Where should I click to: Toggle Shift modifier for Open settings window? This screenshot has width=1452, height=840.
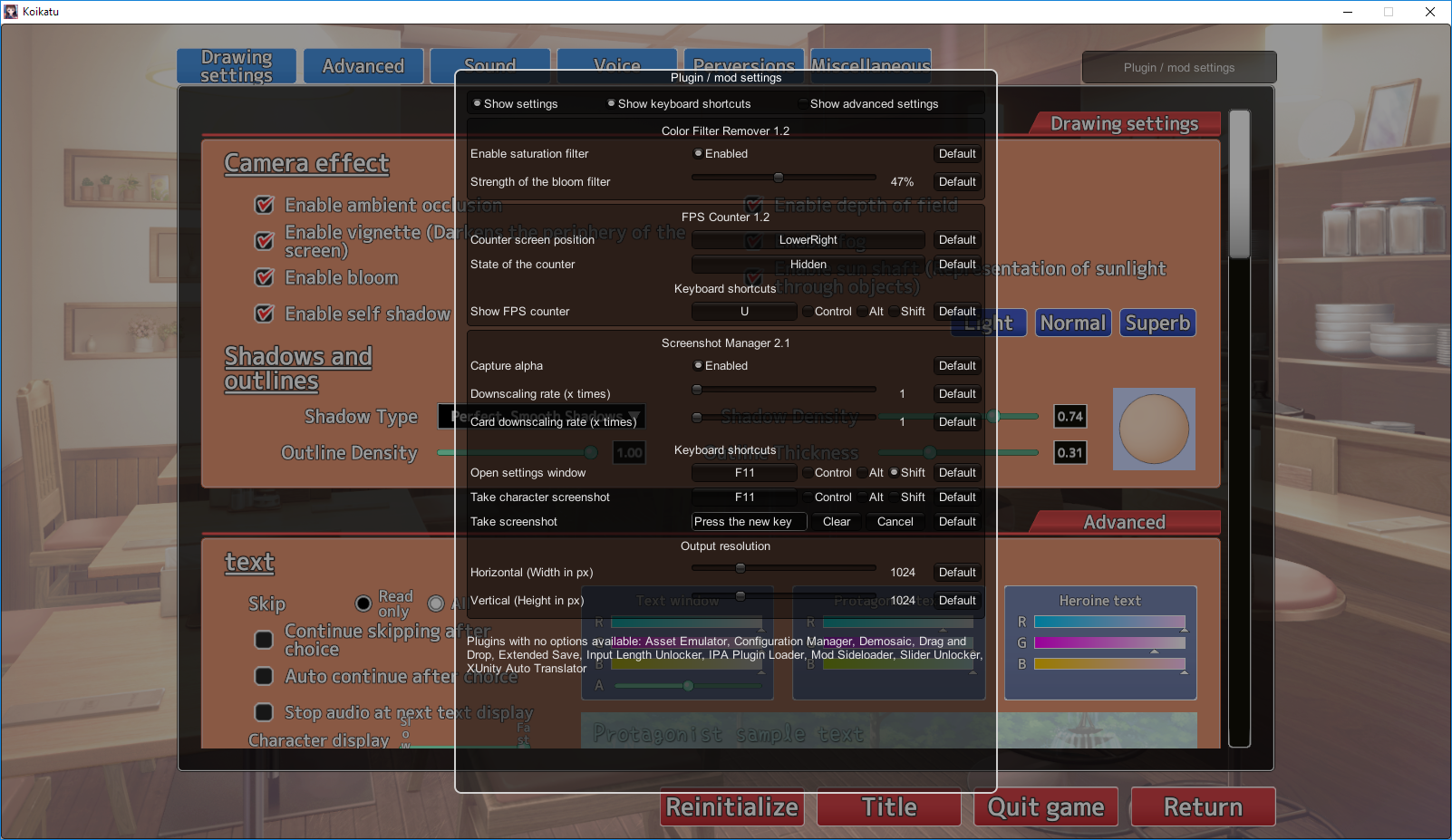[x=907, y=473]
